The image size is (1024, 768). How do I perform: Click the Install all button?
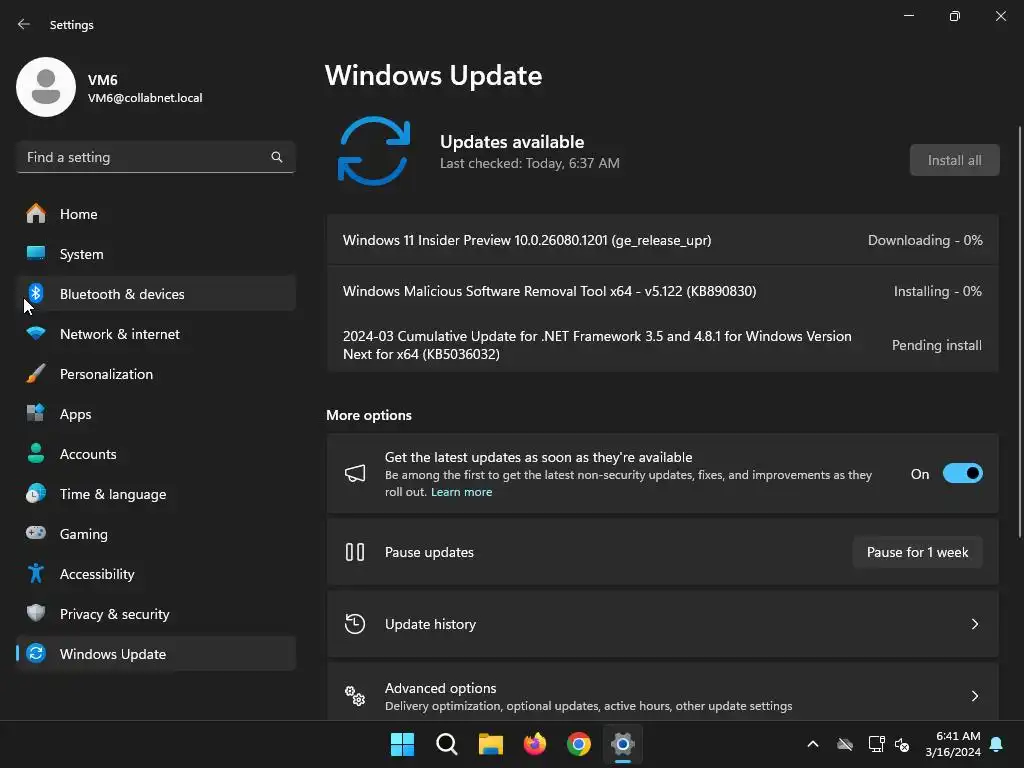pos(954,160)
